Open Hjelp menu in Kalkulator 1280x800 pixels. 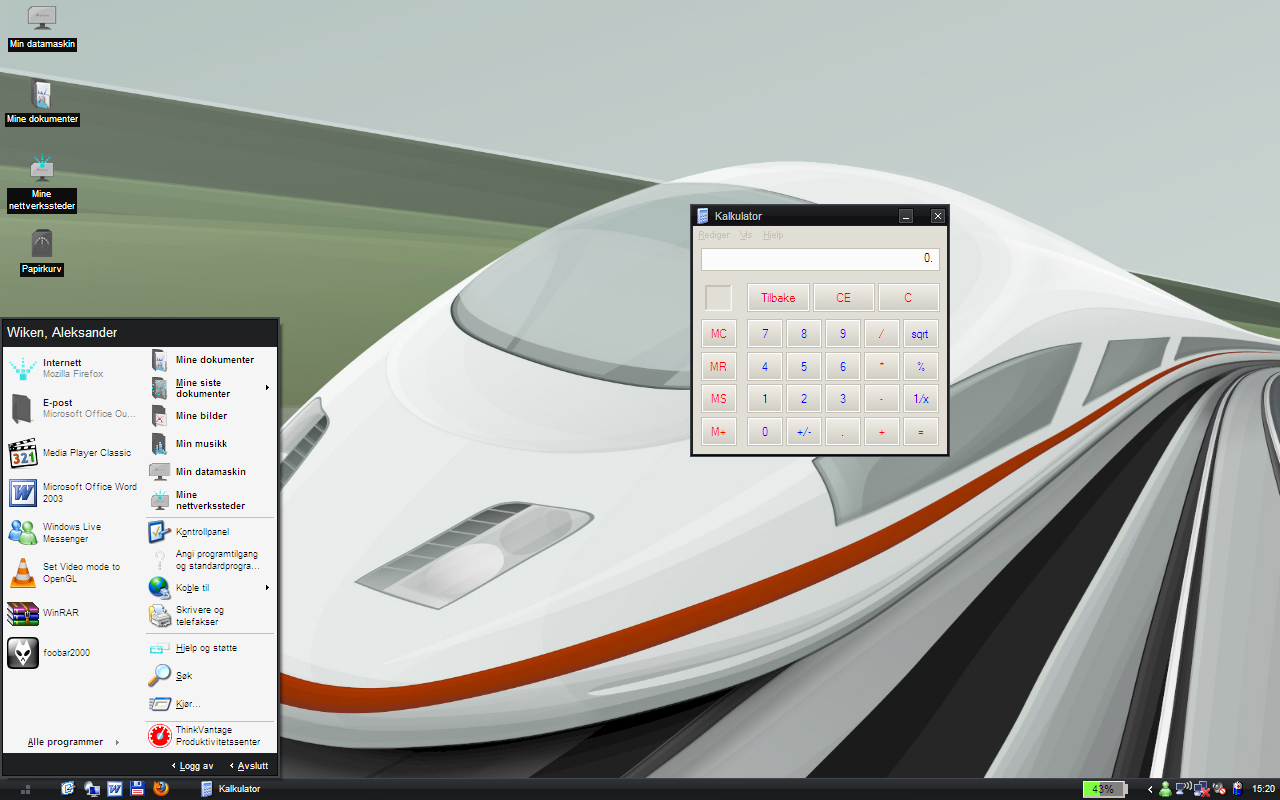(773, 236)
